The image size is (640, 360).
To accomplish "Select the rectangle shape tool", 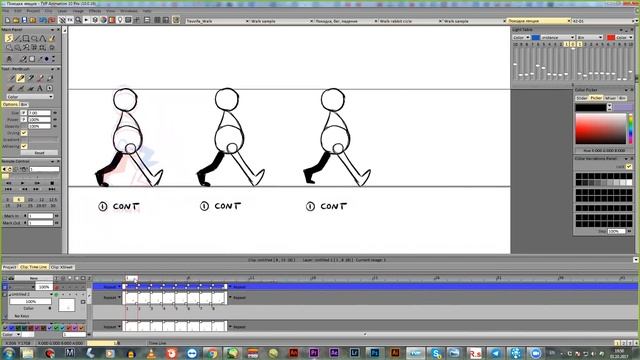I will pos(26,38).
